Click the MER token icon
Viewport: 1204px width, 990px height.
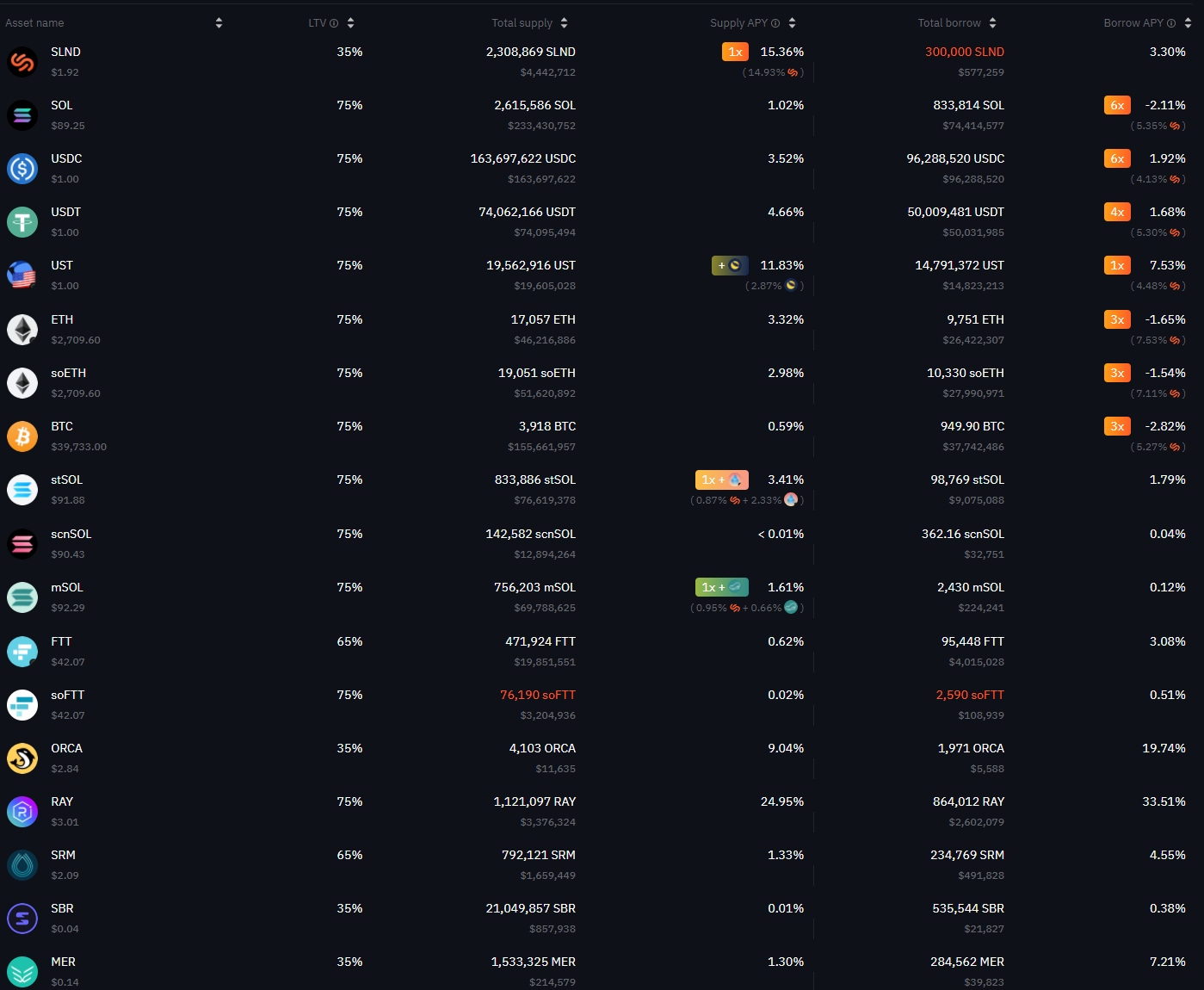pos(22,972)
